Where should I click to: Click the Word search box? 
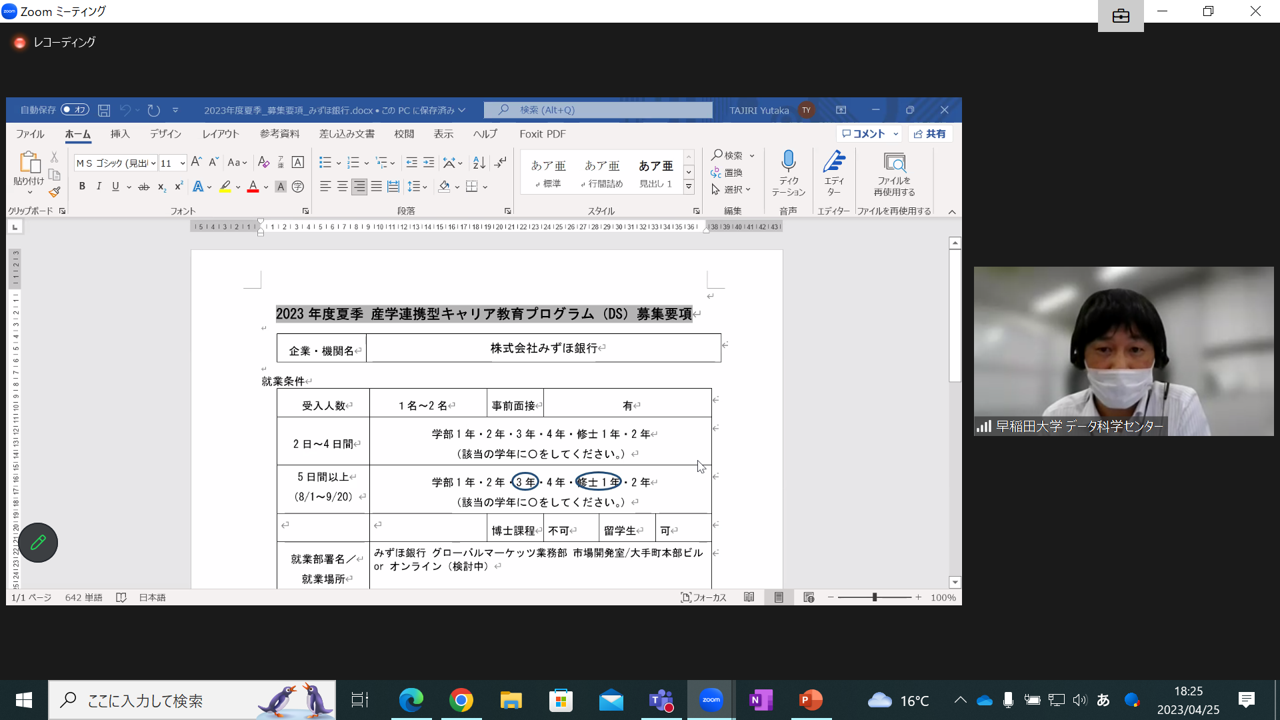point(598,110)
